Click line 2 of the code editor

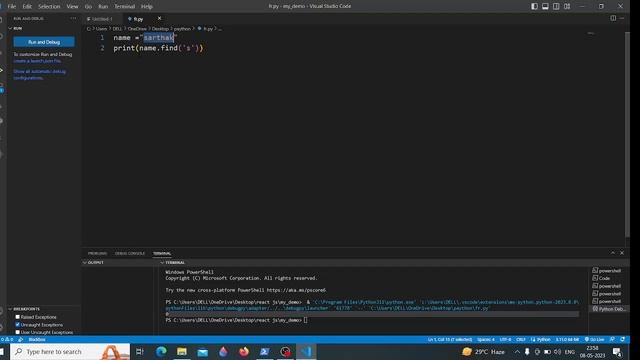click(x=158, y=48)
